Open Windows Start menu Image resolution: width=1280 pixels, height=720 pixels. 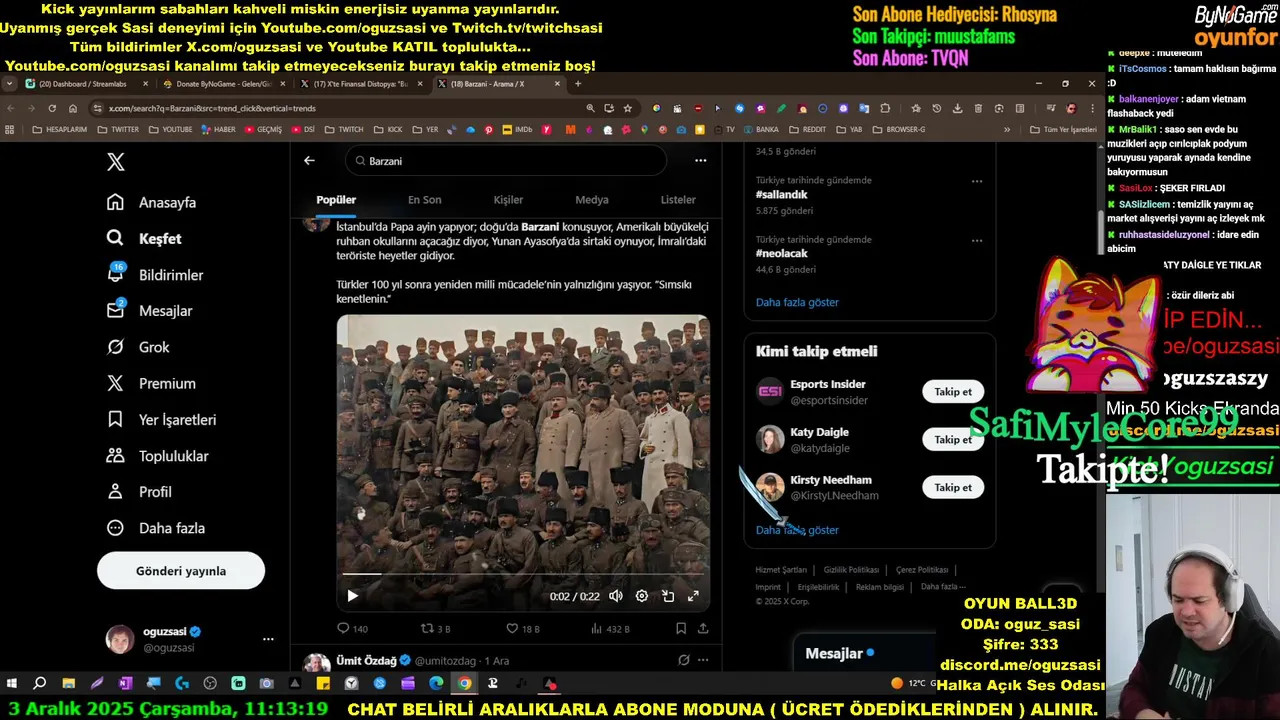pos(12,684)
